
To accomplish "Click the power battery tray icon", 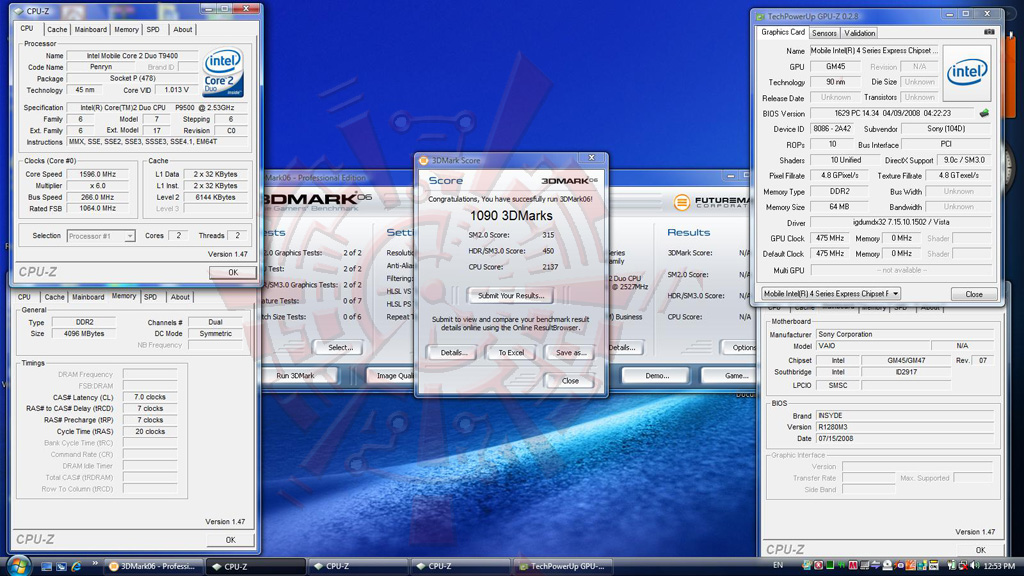I will point(952,566).
